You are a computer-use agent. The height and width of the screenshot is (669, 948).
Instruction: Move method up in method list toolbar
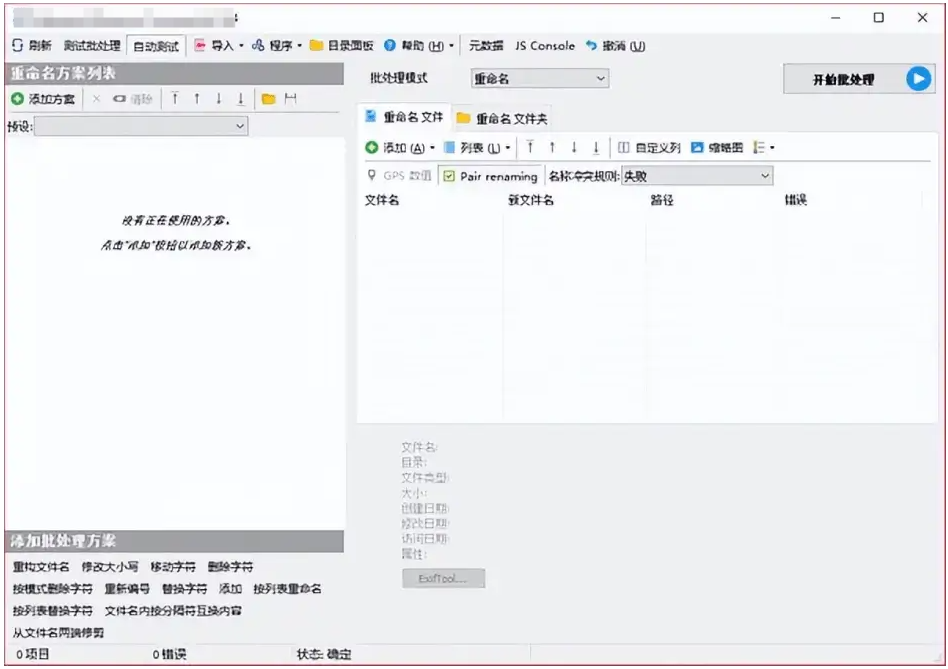coord(197,98)
